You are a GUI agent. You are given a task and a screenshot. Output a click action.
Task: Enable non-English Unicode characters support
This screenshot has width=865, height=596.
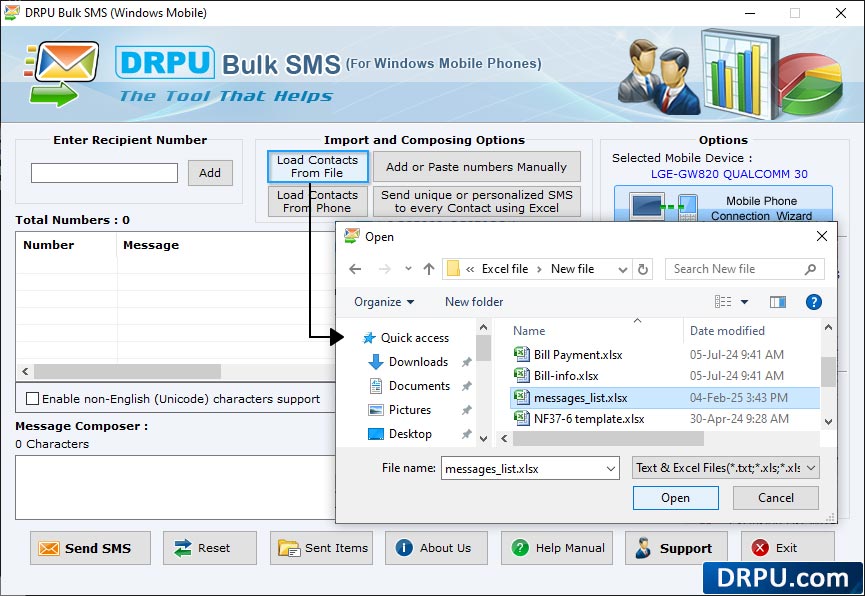point(33,398)
